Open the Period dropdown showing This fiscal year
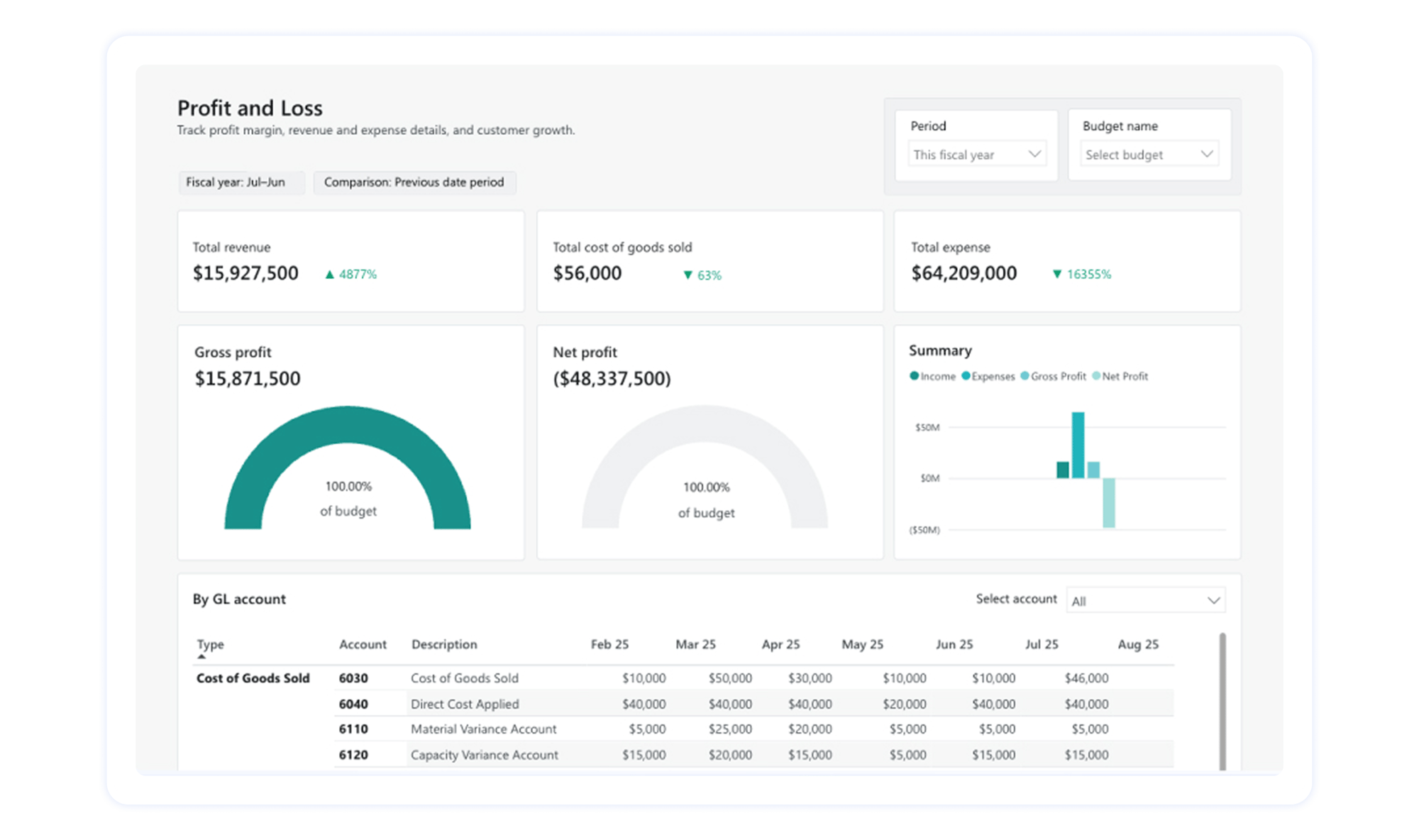 coord(978,154)
